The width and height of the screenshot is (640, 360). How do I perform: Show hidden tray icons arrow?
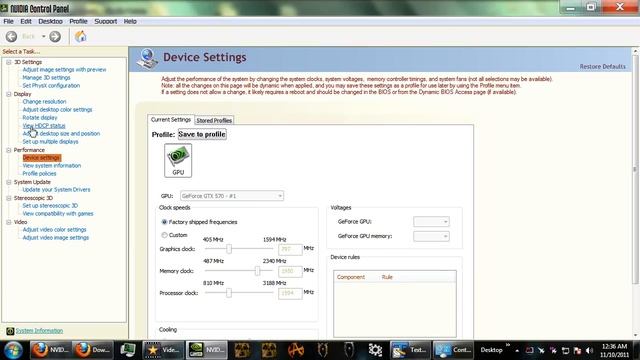pyautogui.click(x=517, y=351)
